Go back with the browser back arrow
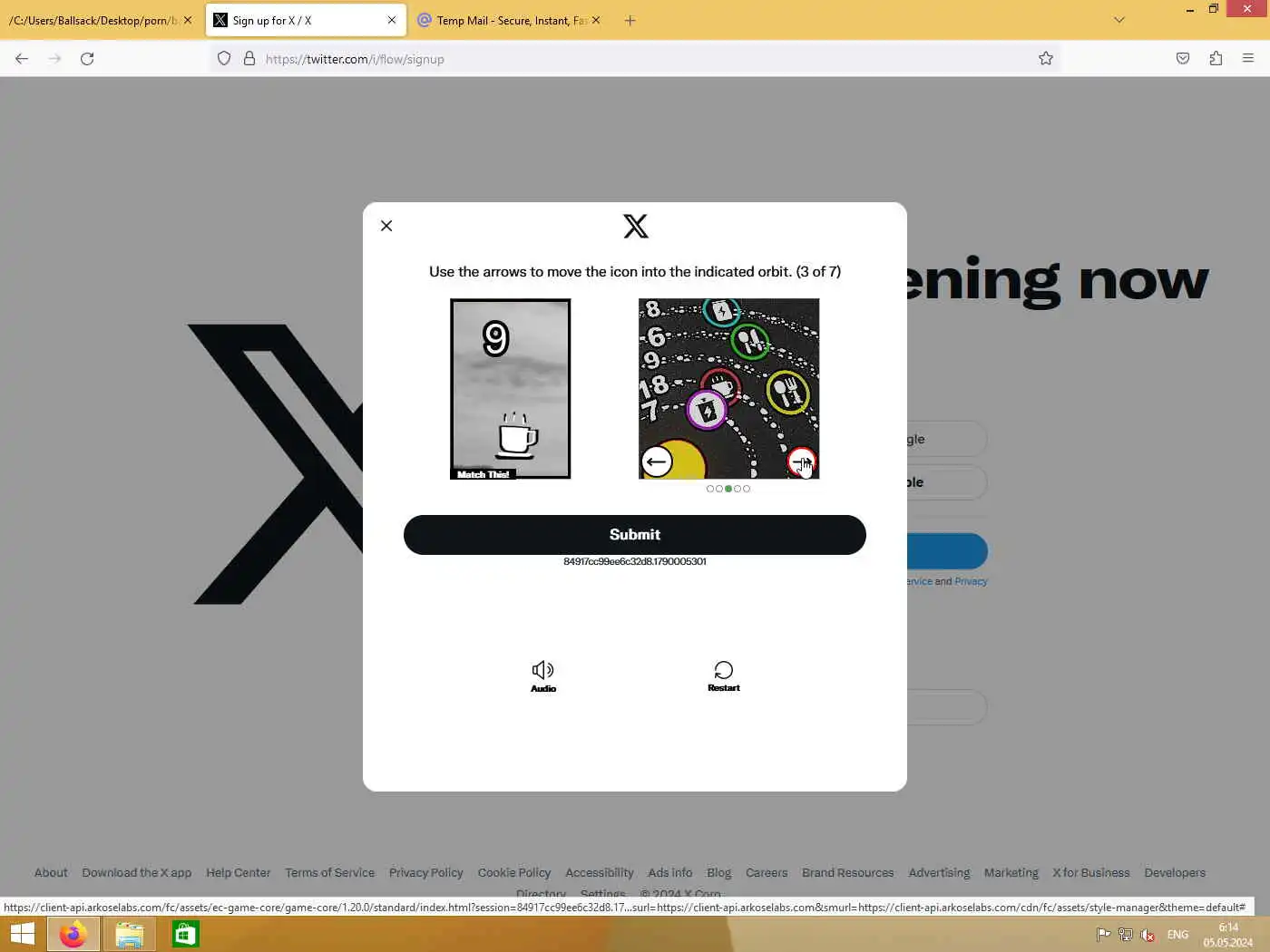Viewport: 1270px width, 952px height. 22,59
